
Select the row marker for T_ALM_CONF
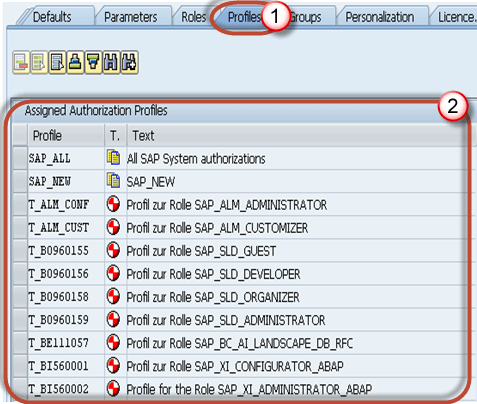coord(20,204)
